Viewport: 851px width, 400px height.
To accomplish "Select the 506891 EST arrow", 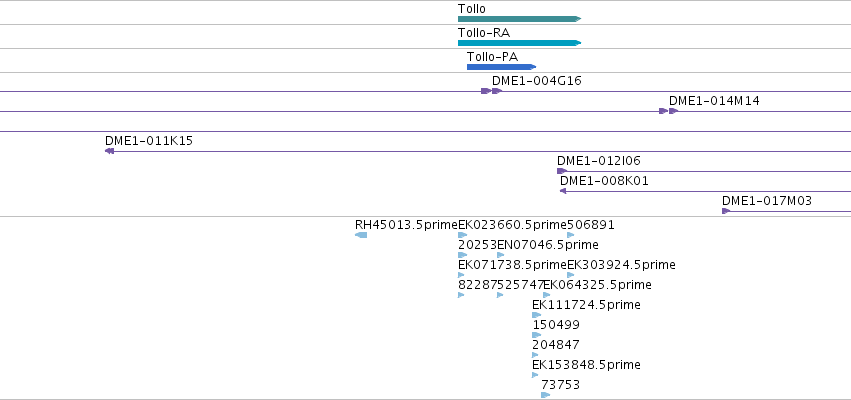I will [x=570, y=235].
